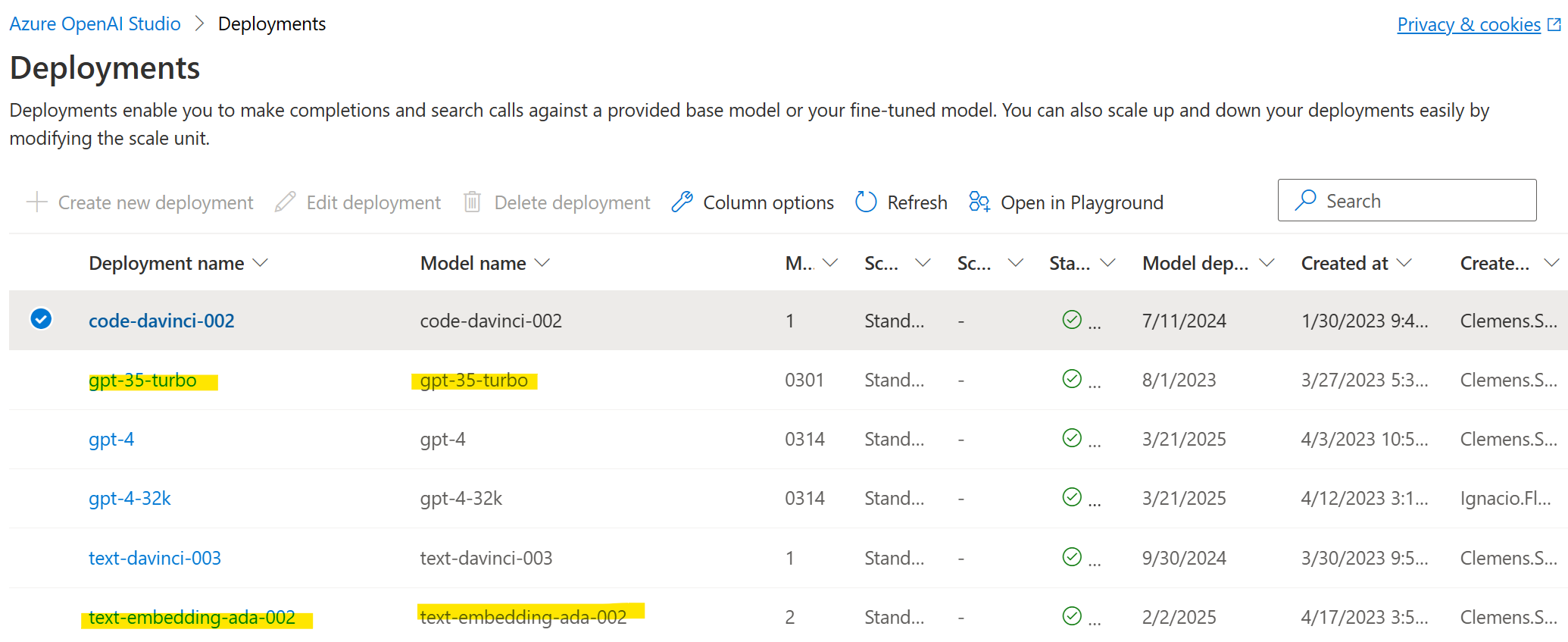Click the plus icon for Create new deployment
Screen dimensions: 1568x642
click(x=36, y=202)
